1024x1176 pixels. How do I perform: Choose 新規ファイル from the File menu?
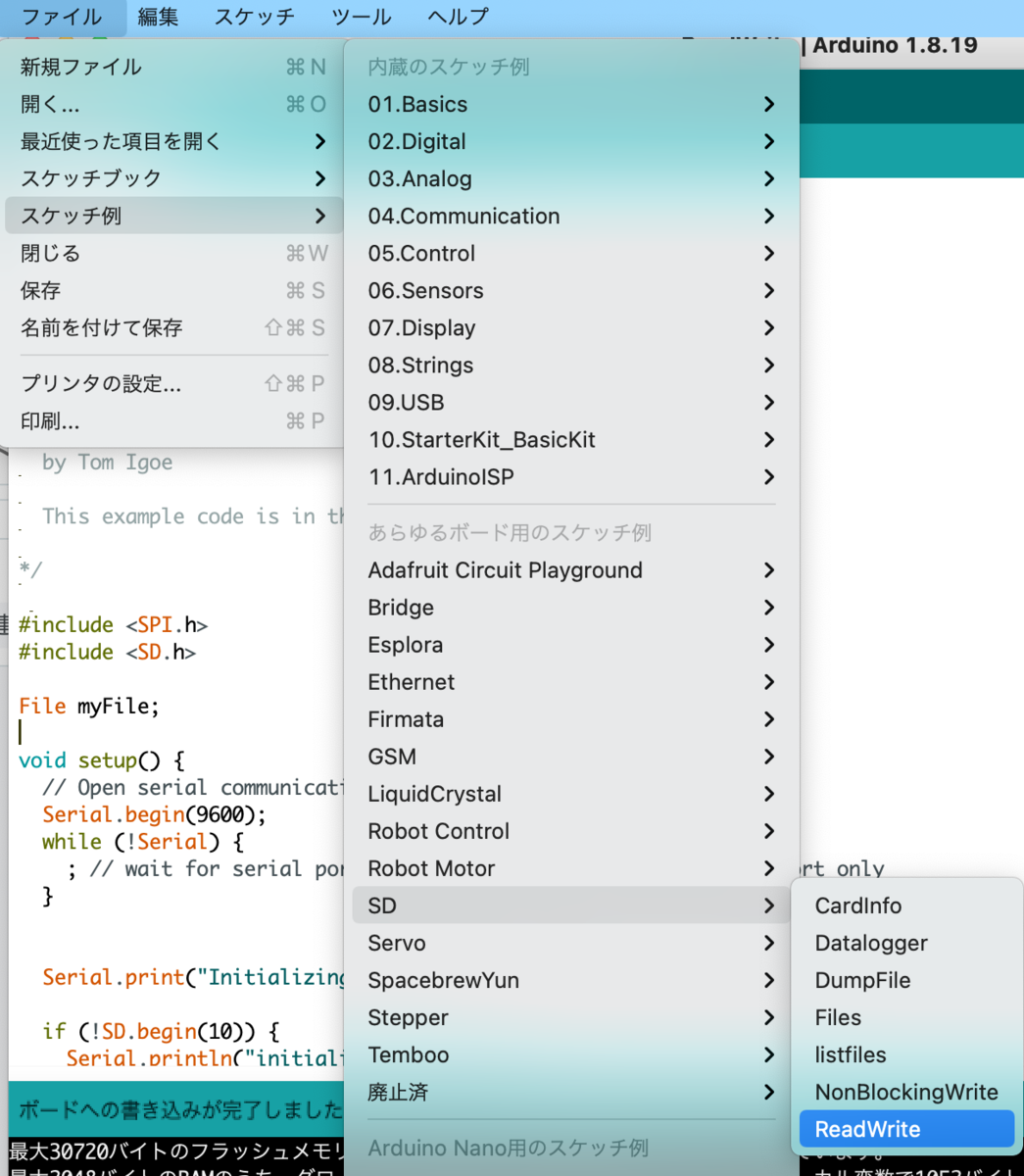(x=173, y=67)
